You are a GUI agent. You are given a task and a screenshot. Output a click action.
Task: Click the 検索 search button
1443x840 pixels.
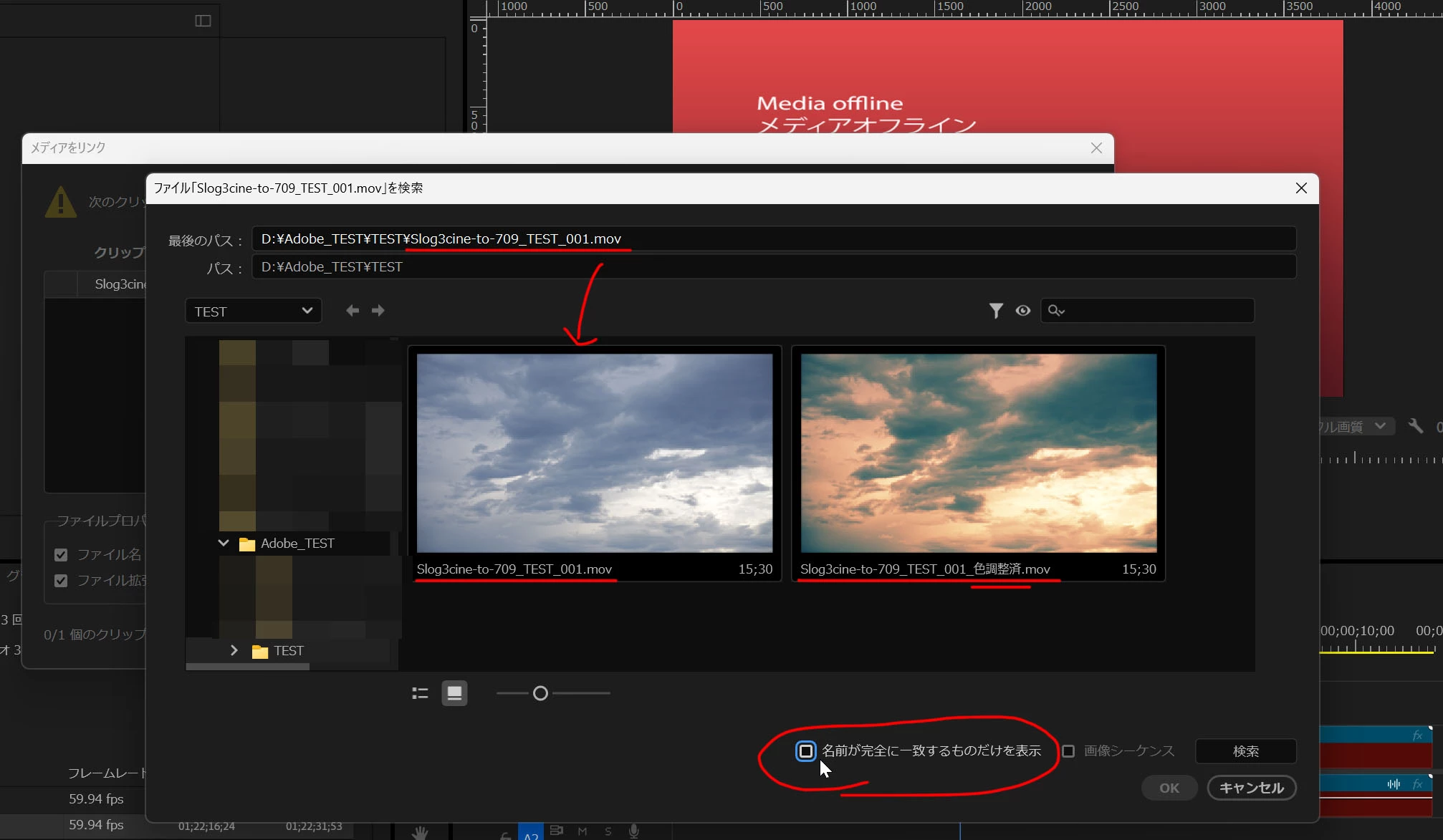[1245, 750]
